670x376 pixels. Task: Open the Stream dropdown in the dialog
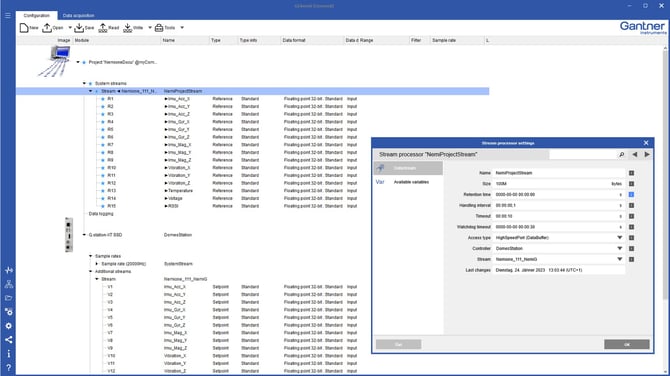[x=620, y=259]
